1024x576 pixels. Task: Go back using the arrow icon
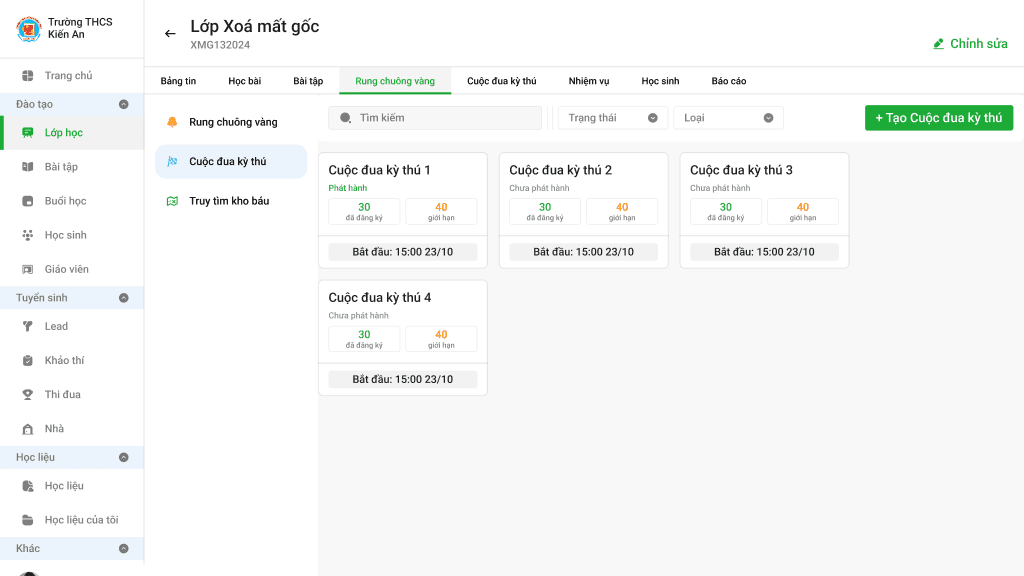click(170, 33)
